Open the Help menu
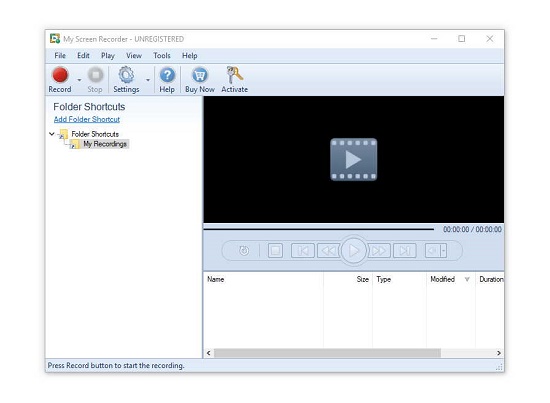This screenshot has height=403, width=550. 189,55
